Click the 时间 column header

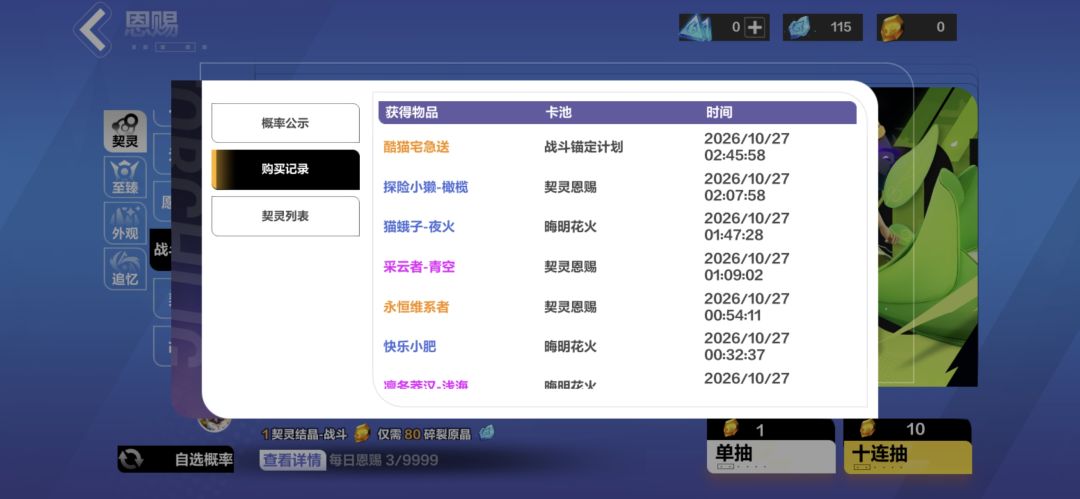coord(719,112)
